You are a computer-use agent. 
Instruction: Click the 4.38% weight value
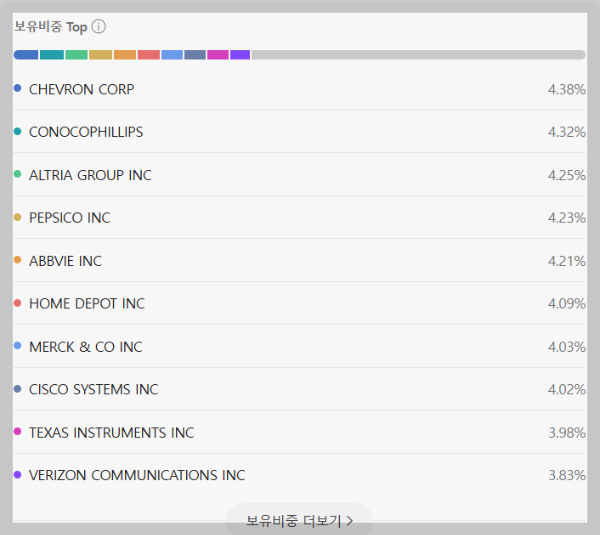pos(567,89)
